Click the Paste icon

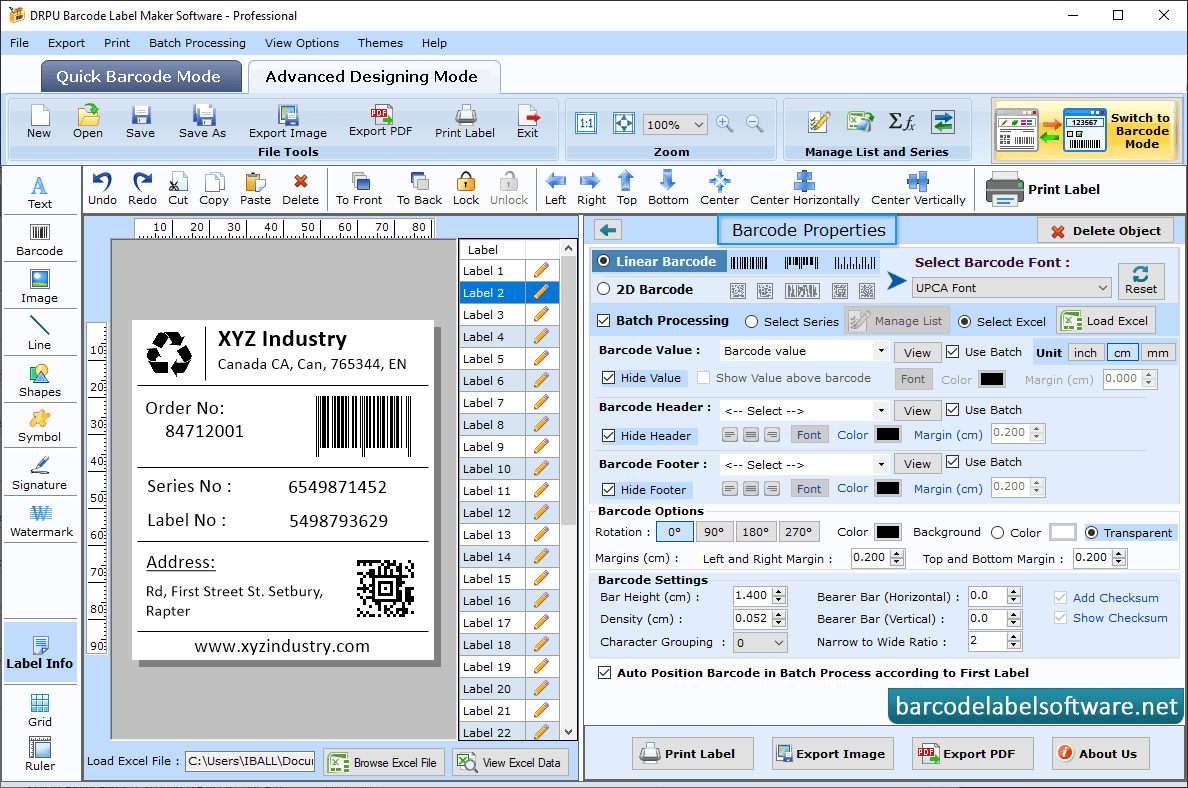click(x=255, y=189)
